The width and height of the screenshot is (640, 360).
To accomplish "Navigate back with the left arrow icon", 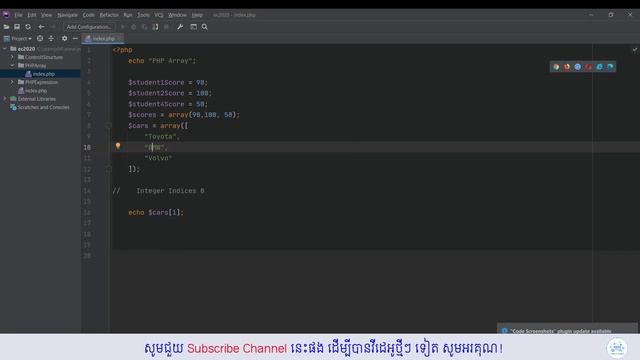I will 41,27.
